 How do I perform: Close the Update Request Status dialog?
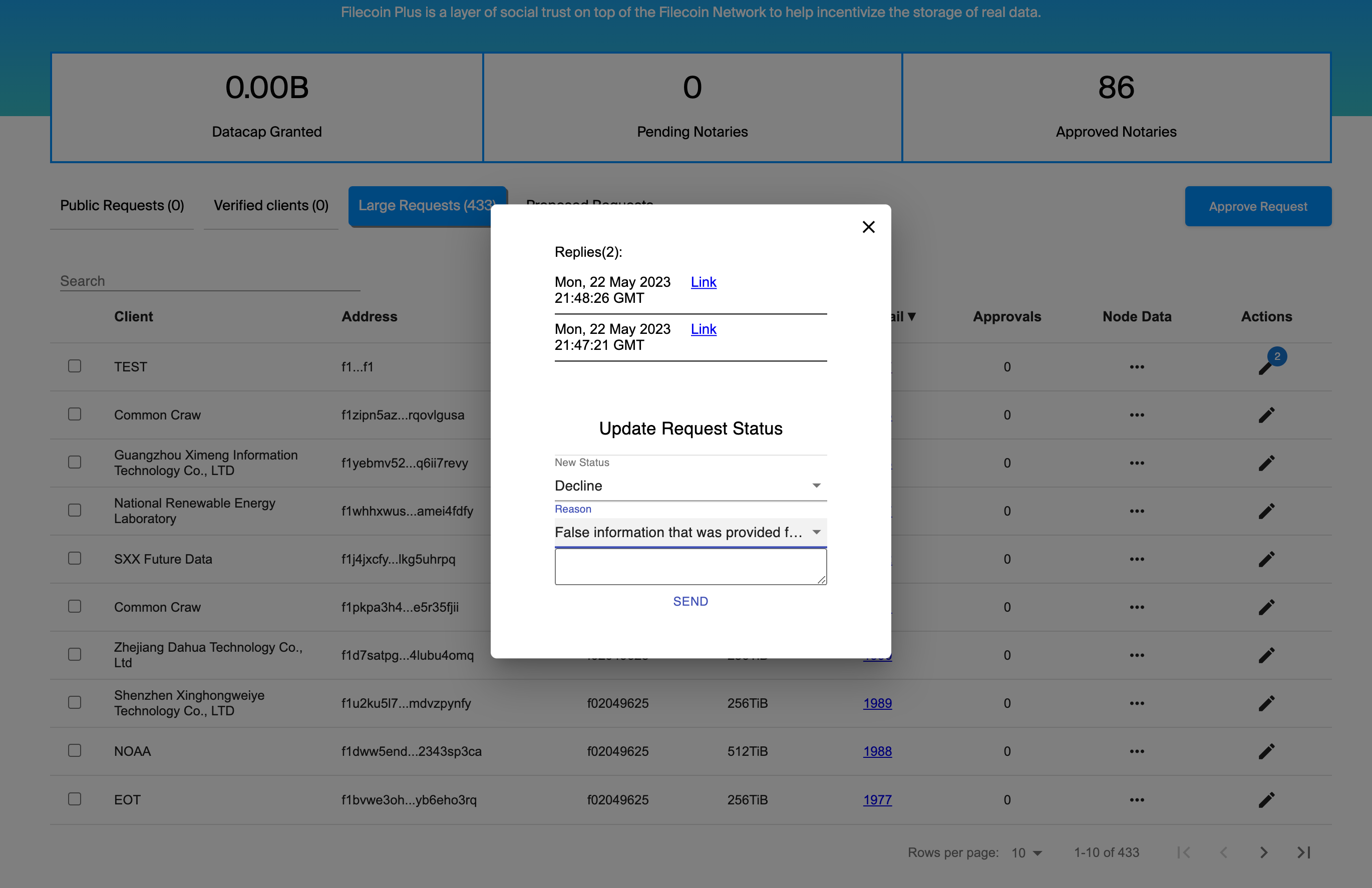click(x=869, y=226)
